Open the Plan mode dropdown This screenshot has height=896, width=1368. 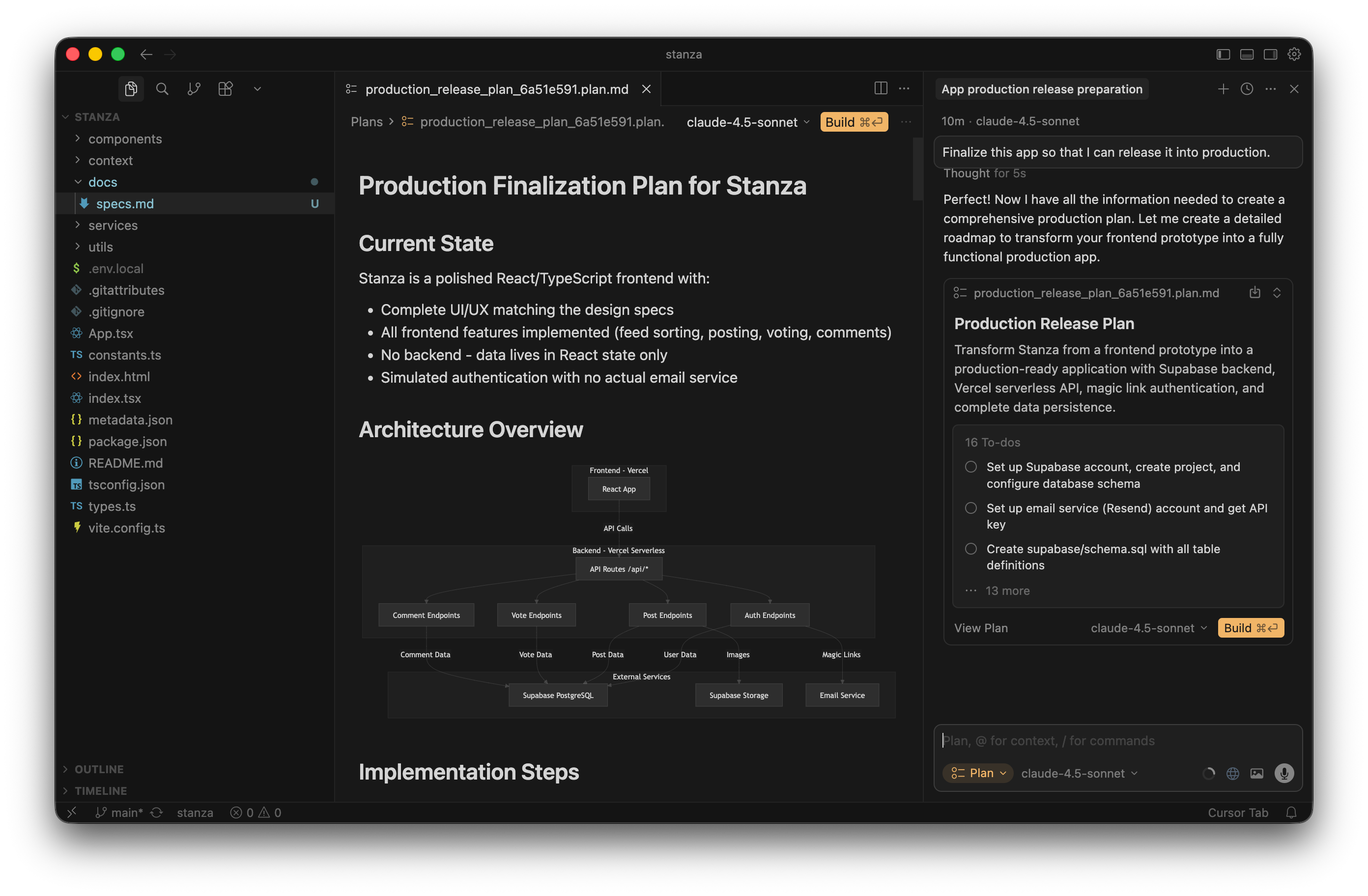point(978,773)
